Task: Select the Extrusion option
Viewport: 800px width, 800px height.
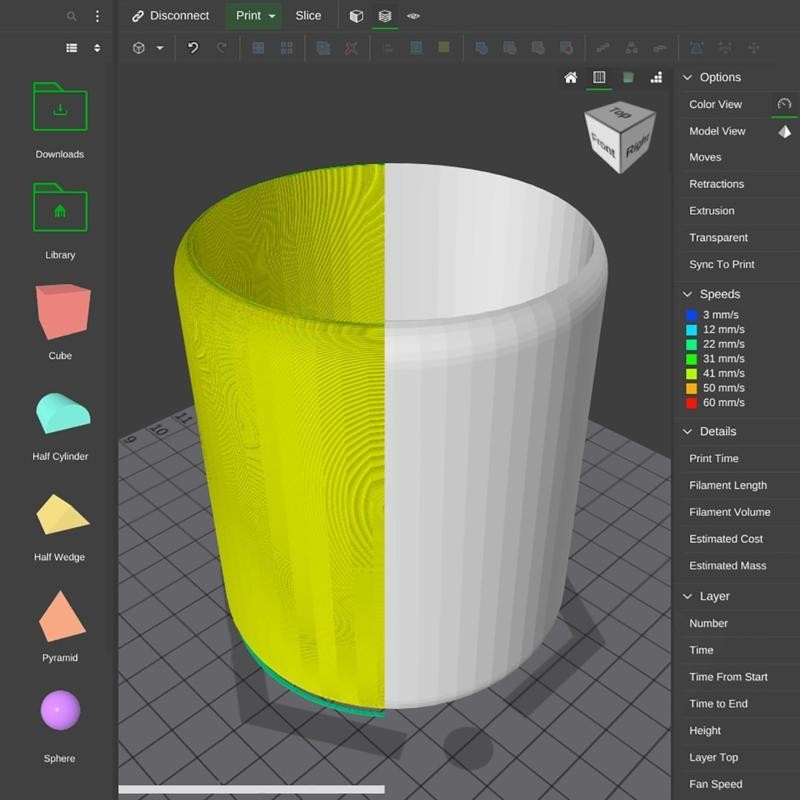Action: 711,211
